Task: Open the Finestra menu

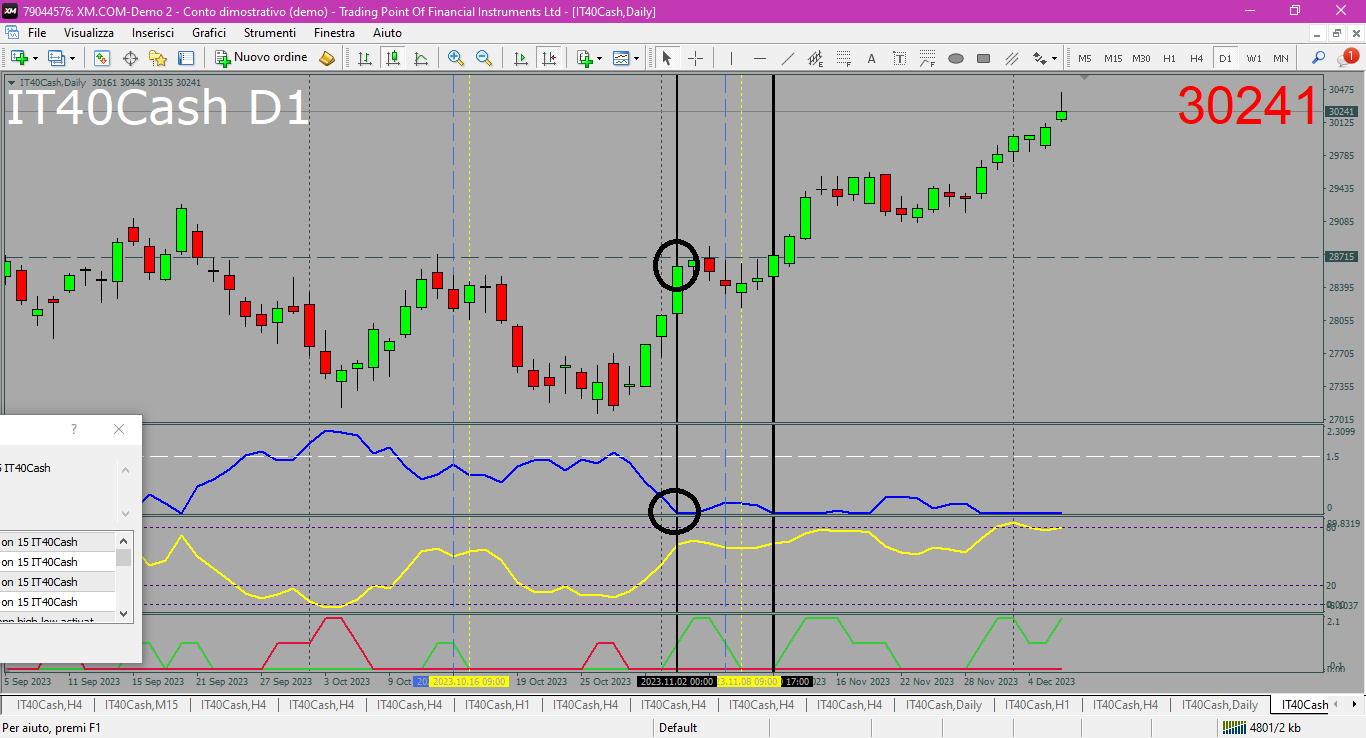Action: point(334,33)
